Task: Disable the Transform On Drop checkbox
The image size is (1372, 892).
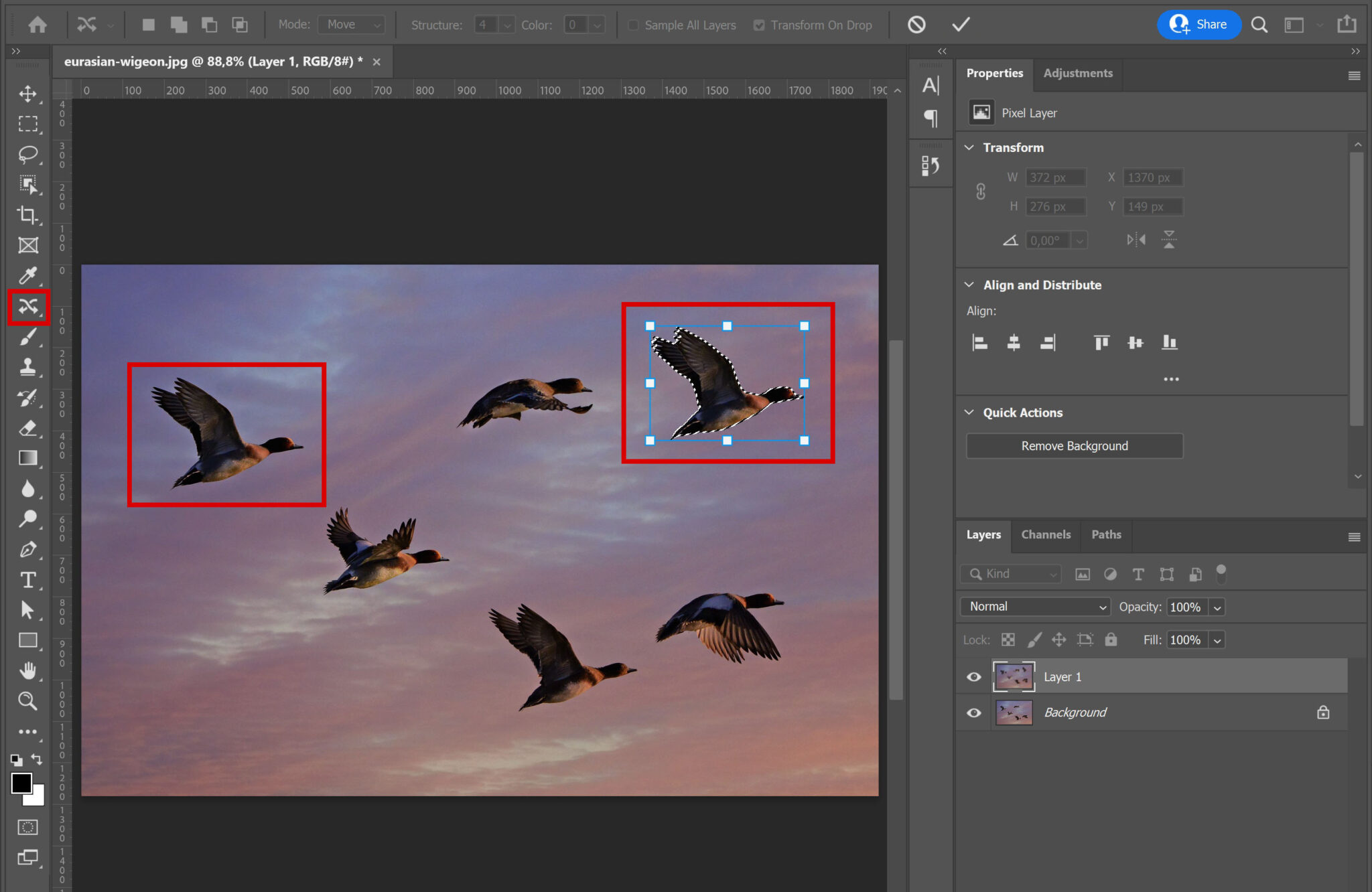Action: click(760, 25)
